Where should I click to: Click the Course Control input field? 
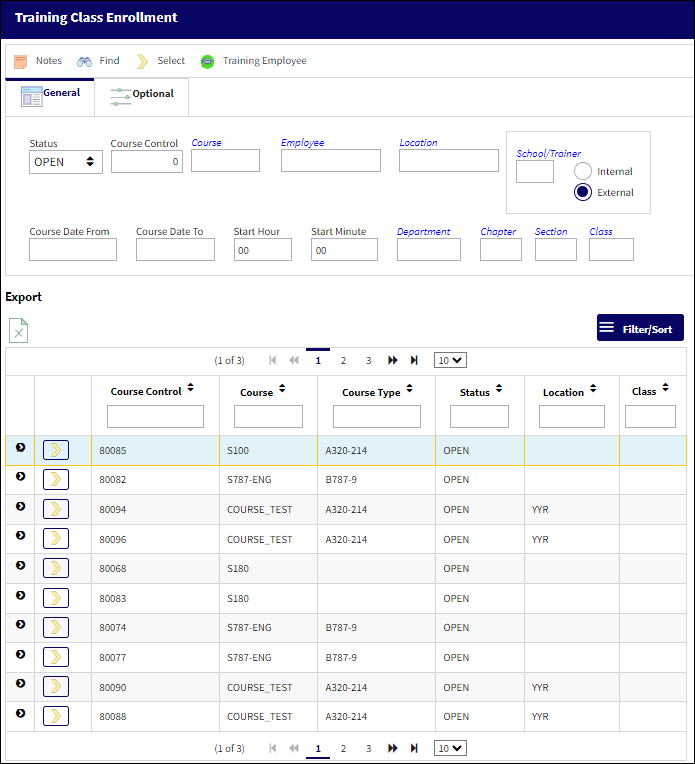tap(147, 162)
